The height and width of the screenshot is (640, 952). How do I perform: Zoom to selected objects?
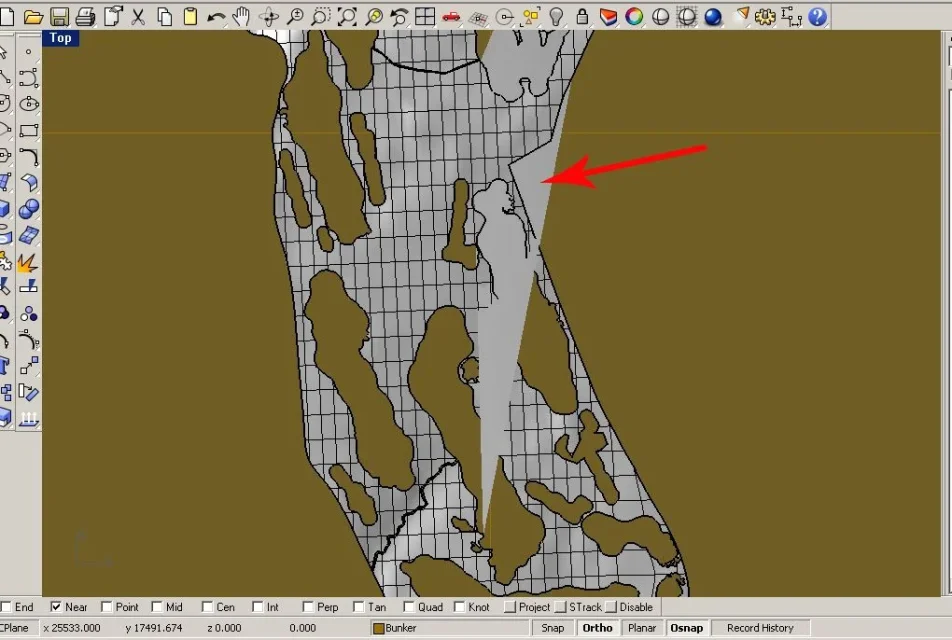coord(373,16)
